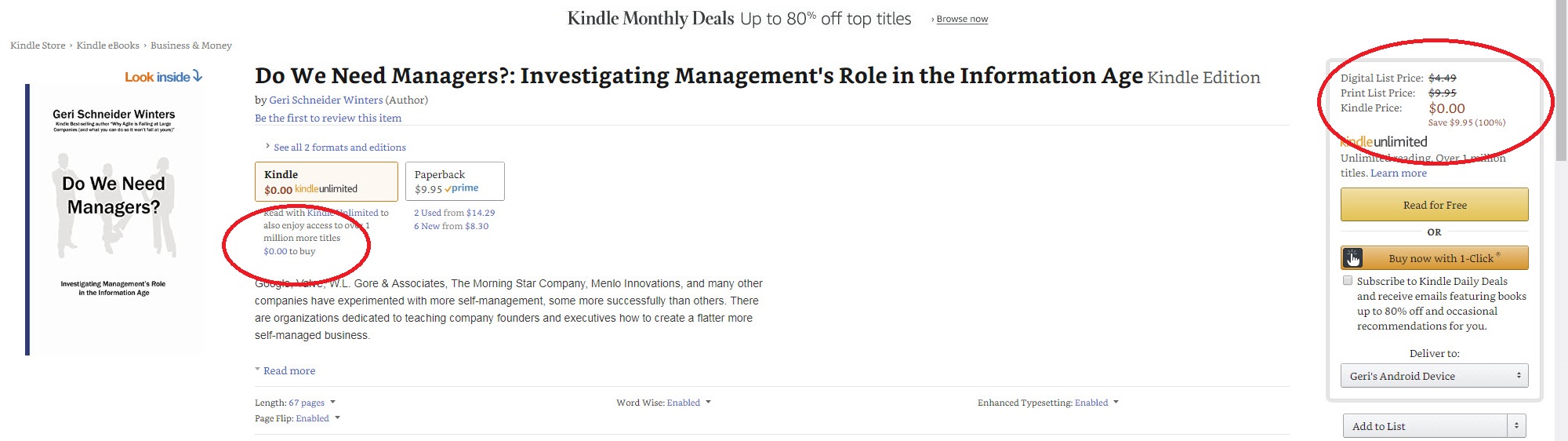The height and width of the screenshot is (441, 1568).
Task: Expand the Add to List arrow
Action: click(x=1516, y=426)
